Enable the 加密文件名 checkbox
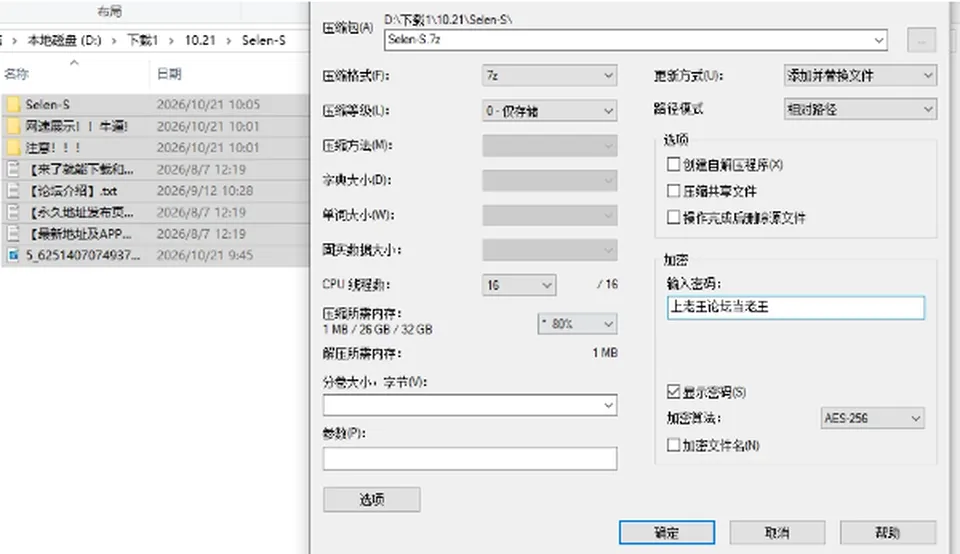The image size is (960, 554). pos(673,444)
